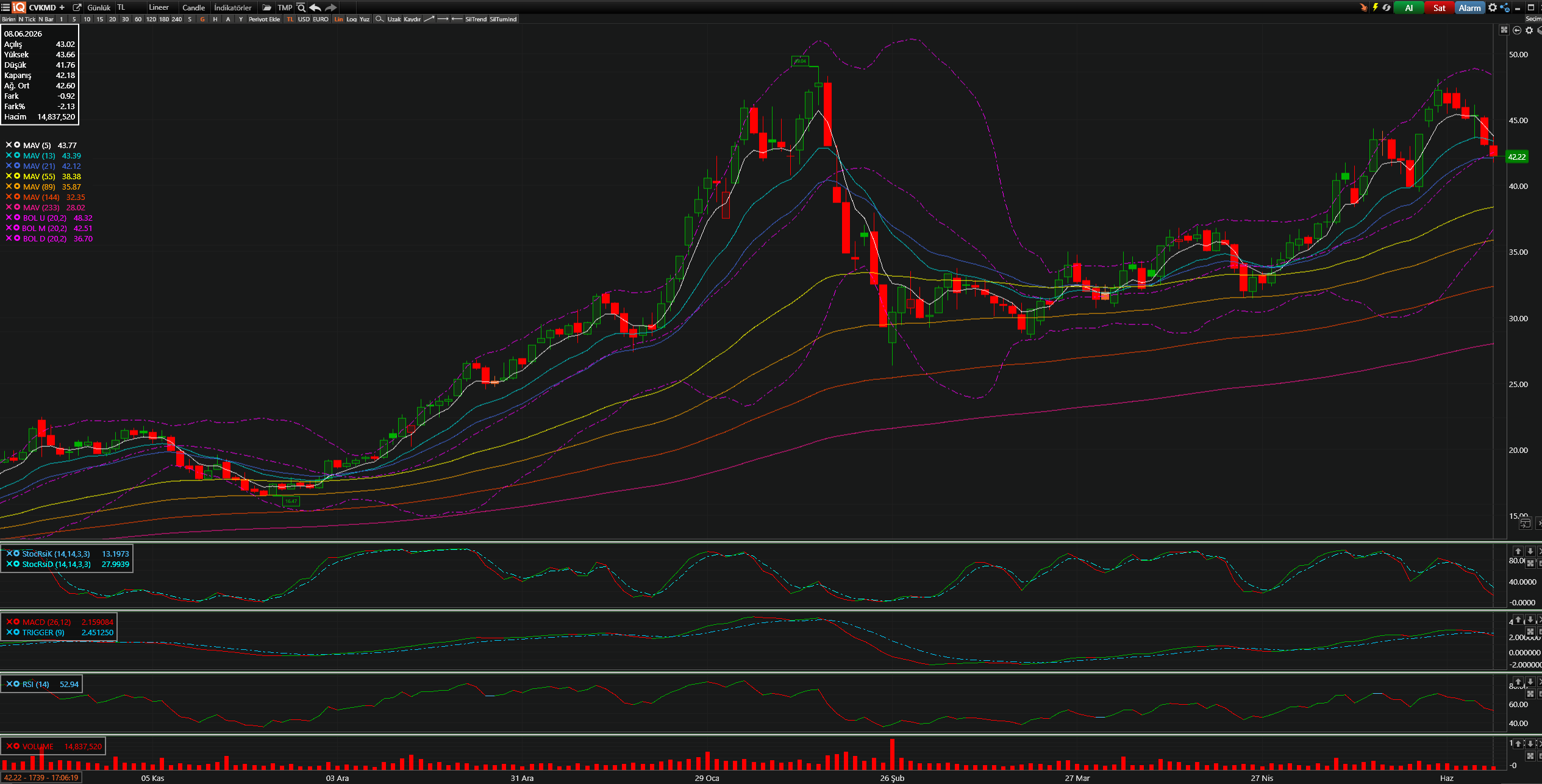1542x784 pixels.
Task: Open the chart settings gear icon
Action: coord(1529,30)
